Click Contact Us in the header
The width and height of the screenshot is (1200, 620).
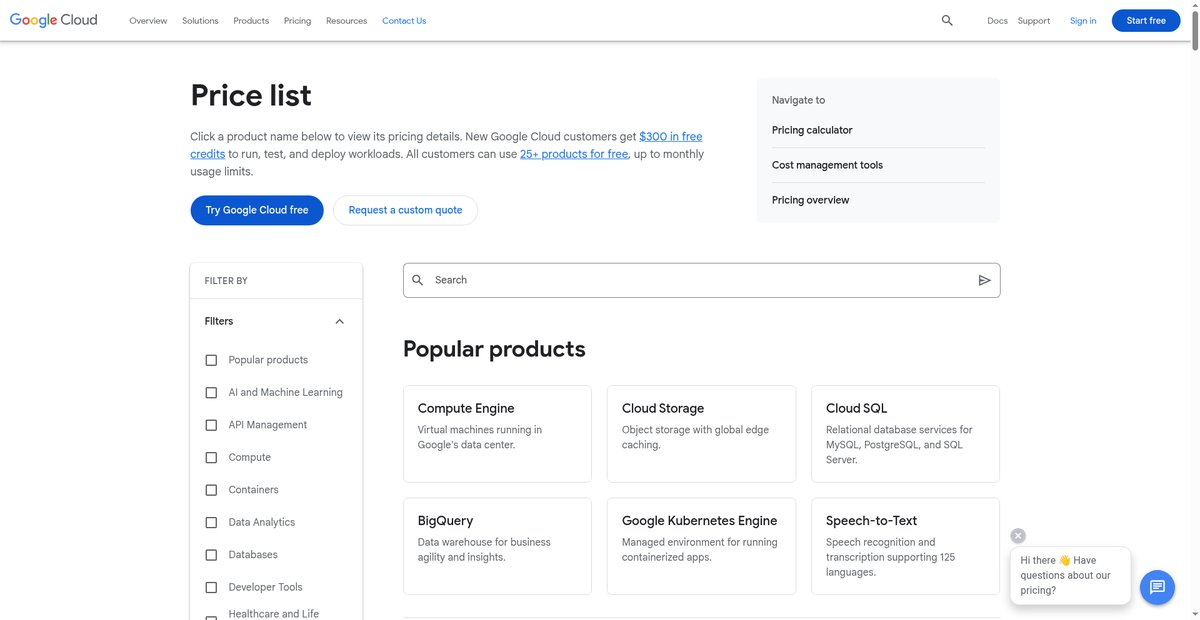(x=404, y=20)
